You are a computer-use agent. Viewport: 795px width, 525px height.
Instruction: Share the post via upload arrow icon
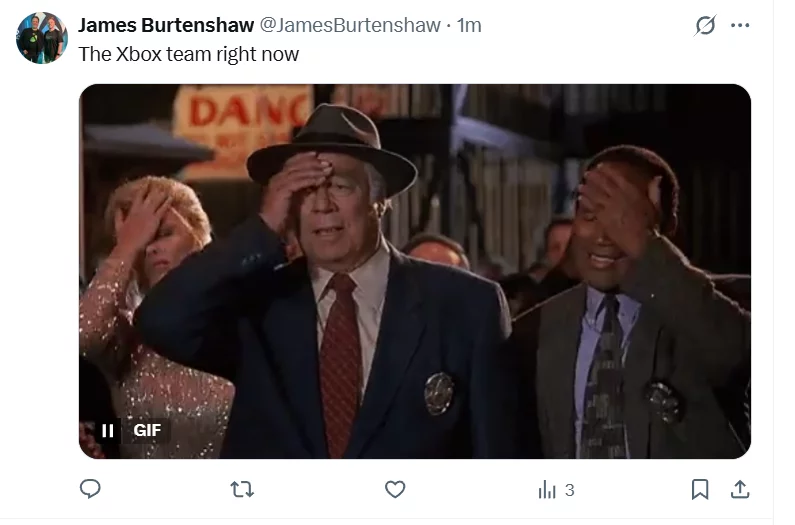coord(740,489)
